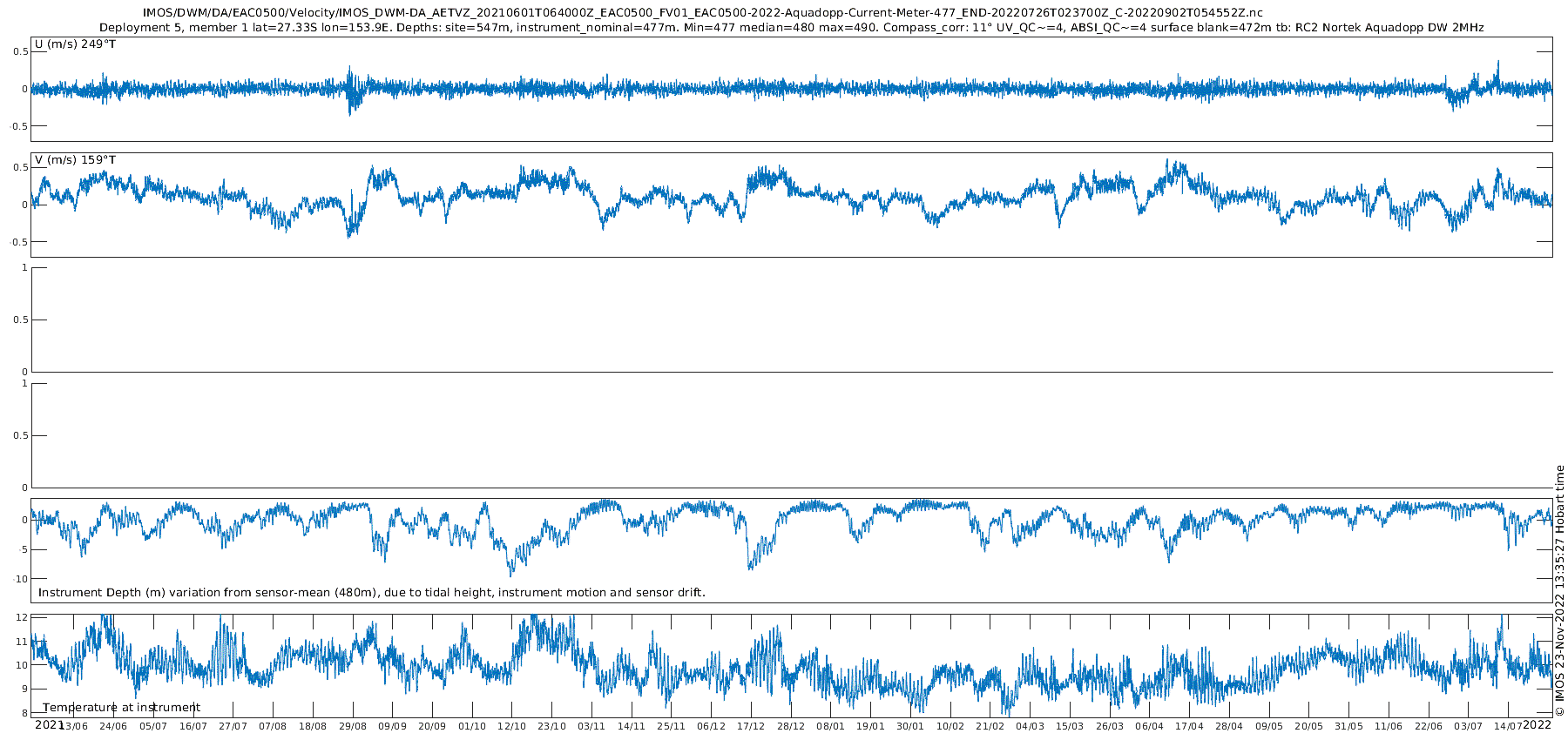1568x740 pixels.
Task: Select the '23/10' date tick label
Action: coord(552,726)
